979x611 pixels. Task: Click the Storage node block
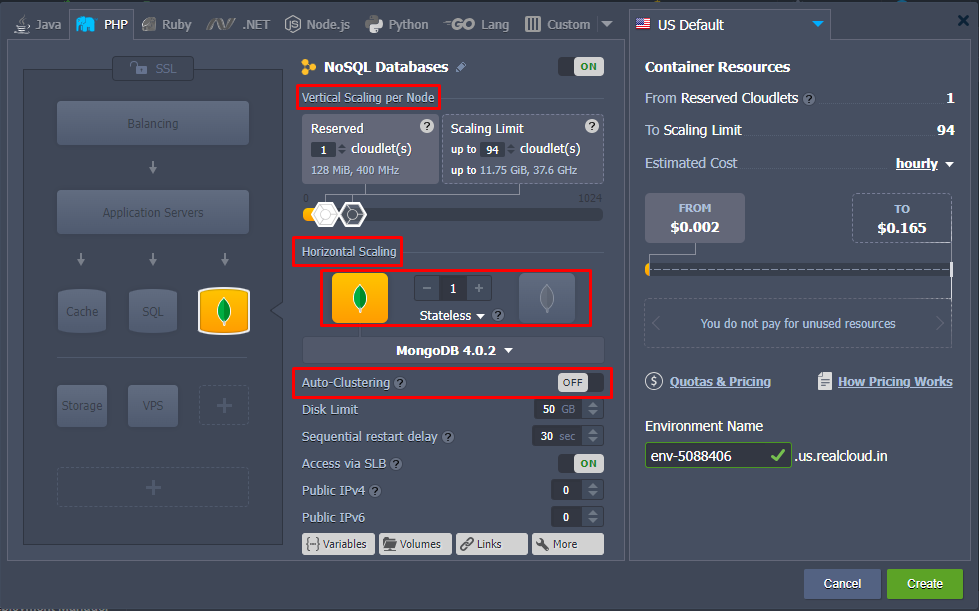pos(82,405)
